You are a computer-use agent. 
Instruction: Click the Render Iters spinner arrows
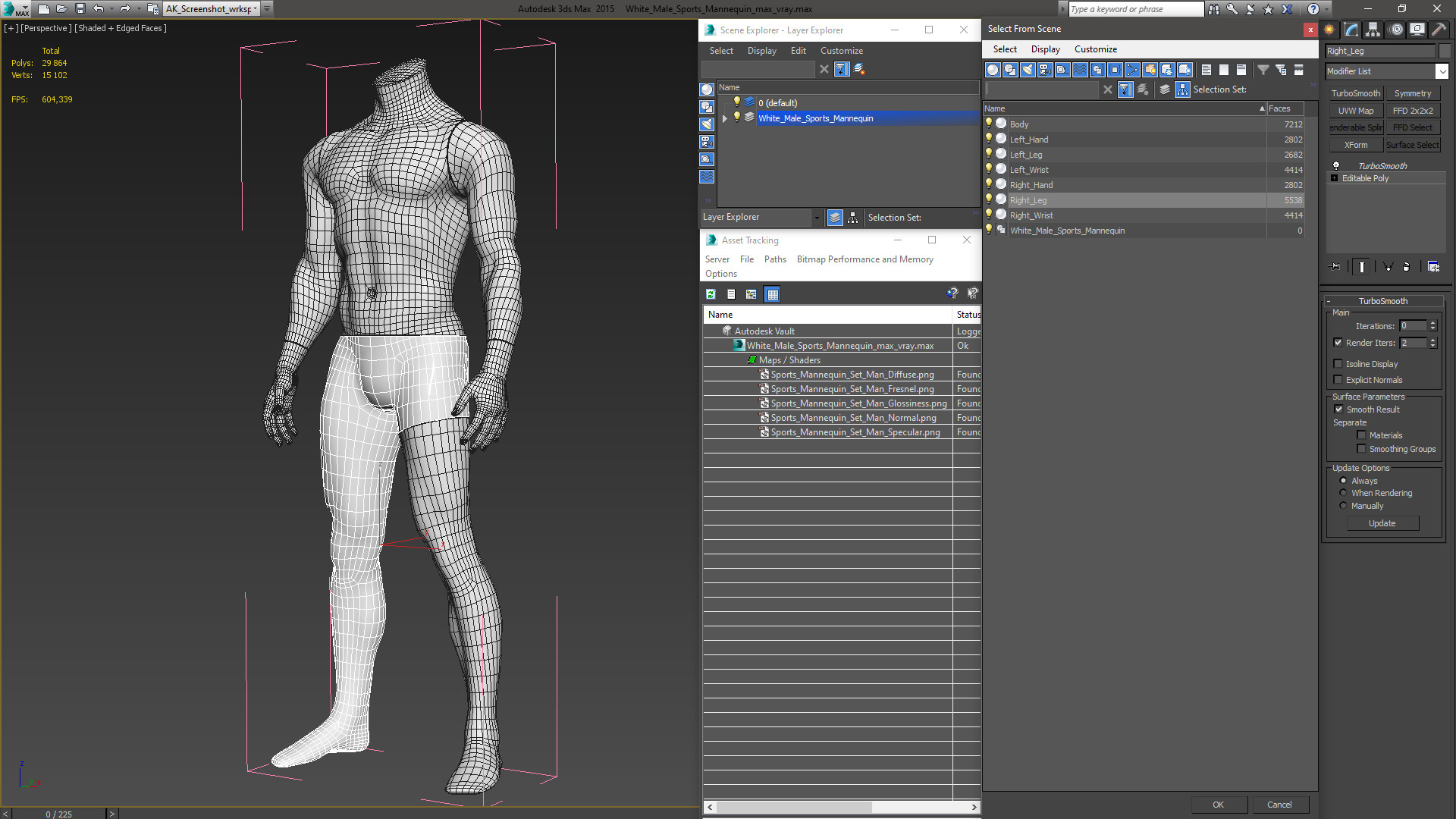1432,343
